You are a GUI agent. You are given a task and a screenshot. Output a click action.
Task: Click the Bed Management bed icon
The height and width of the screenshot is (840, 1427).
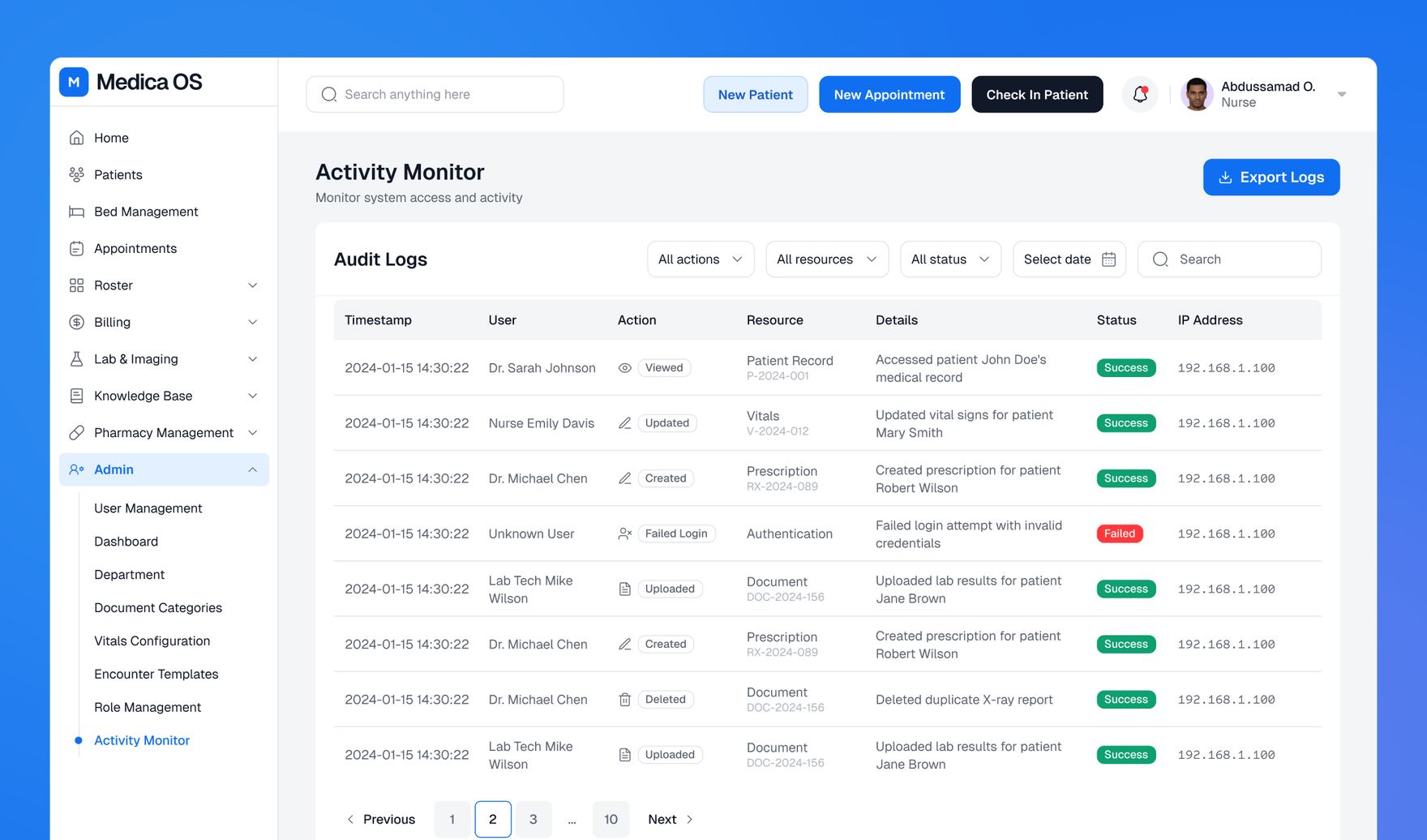(x=76, y=212)
